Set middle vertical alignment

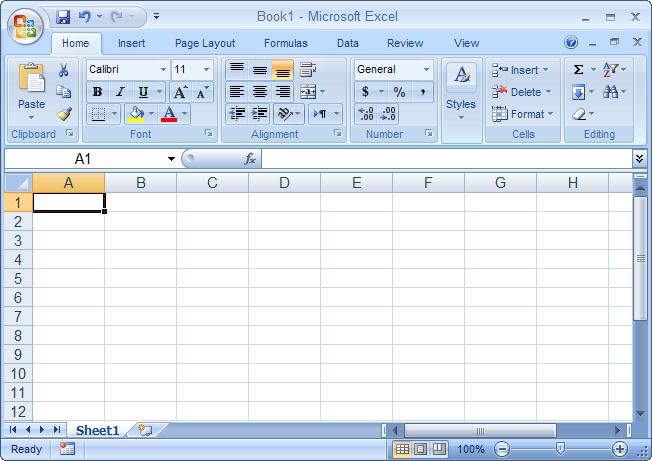coord(260,69)
